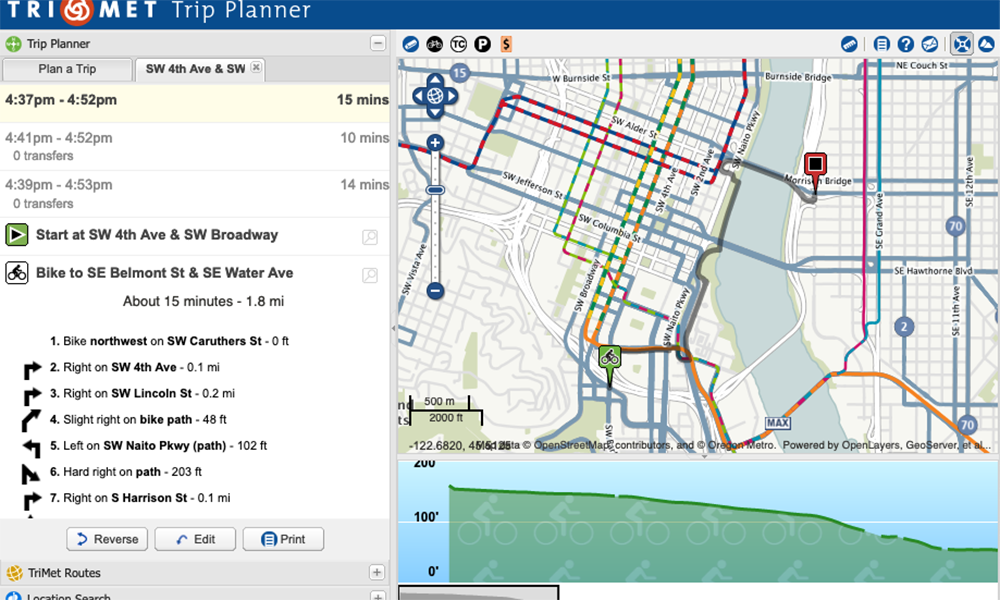The height and width of the screenshot is (600, 1000).
Task: Click the turn arrow for step 3 SW Lincoln St
Action: [32, 396]
